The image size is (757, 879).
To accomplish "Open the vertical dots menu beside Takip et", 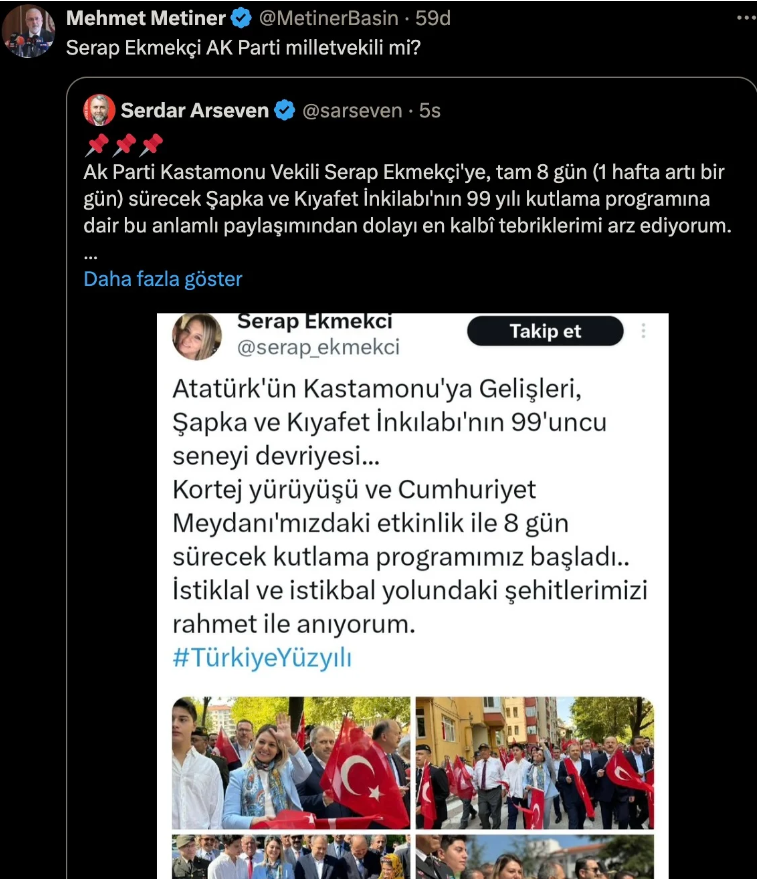I will coord(643,331).
